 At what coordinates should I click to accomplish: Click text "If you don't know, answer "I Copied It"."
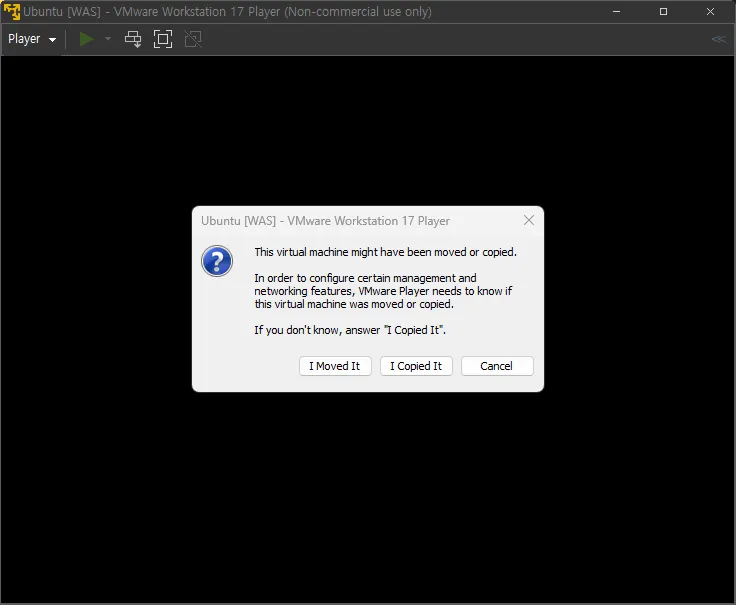tap(350, 330)
